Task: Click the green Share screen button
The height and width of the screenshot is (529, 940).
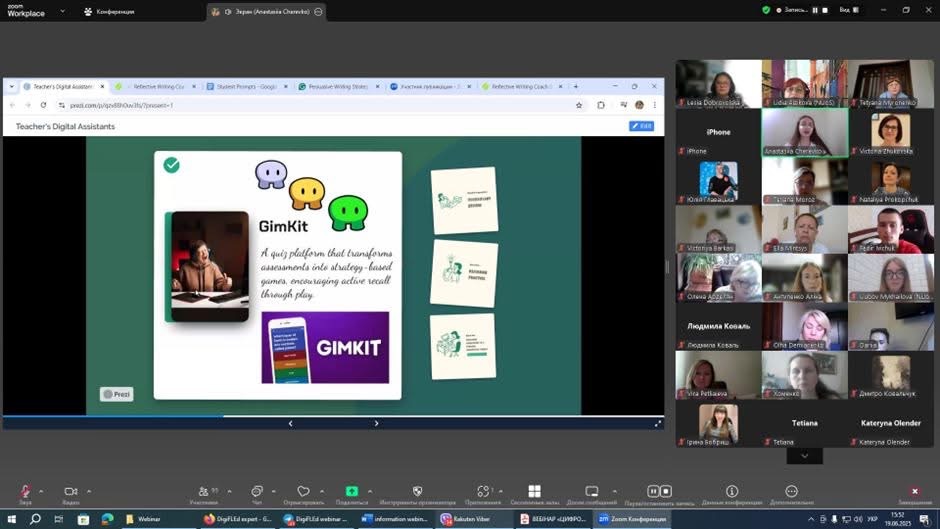Action: (352, 491)
